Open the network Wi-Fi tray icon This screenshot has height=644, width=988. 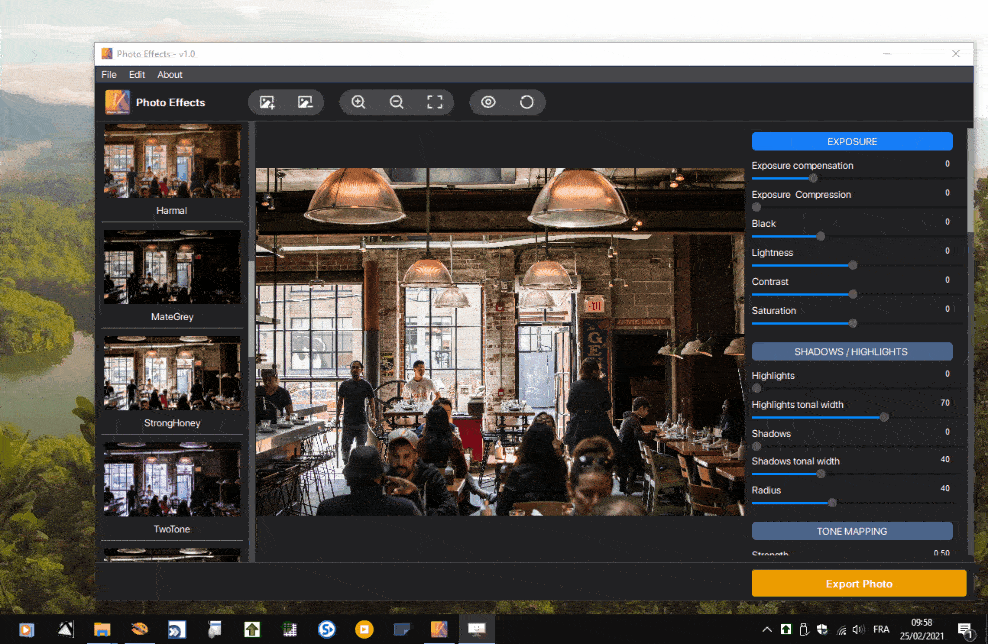[x=841, y=629]
